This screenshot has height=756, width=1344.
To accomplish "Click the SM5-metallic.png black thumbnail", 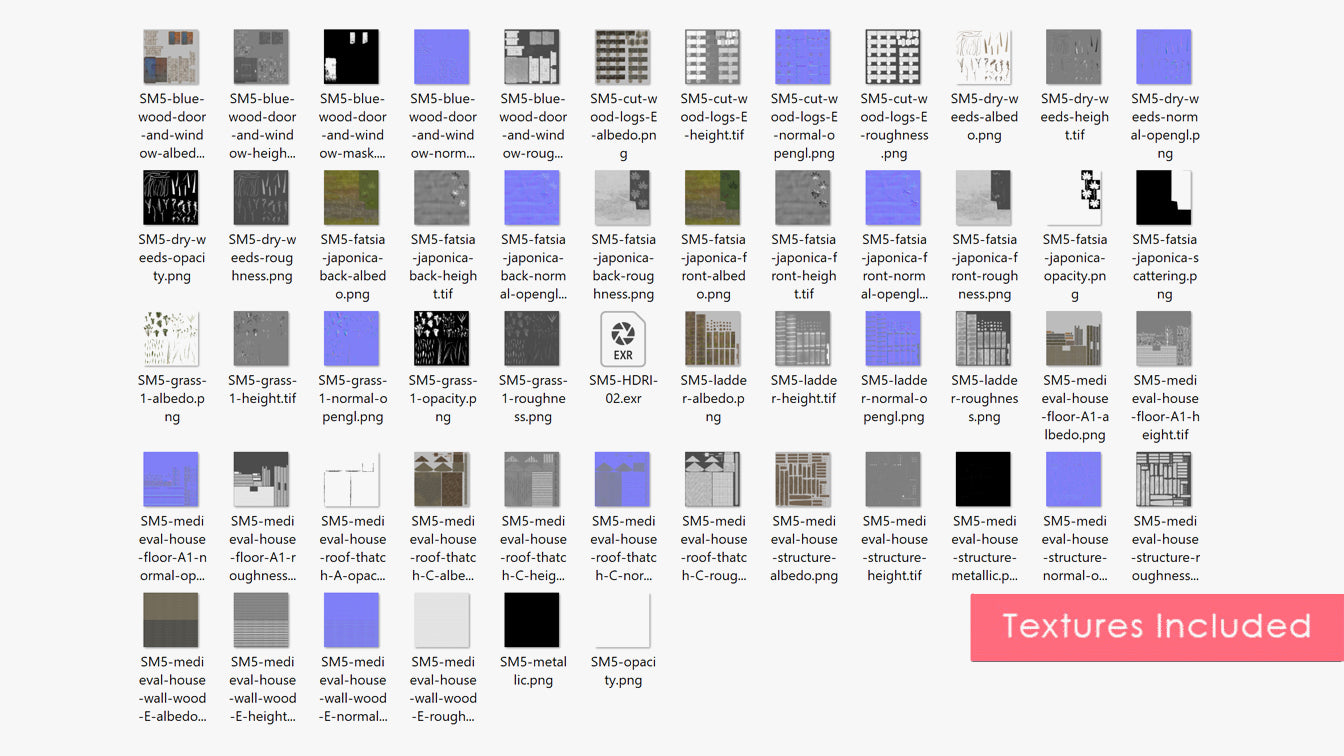I will [x=532, y=621].
